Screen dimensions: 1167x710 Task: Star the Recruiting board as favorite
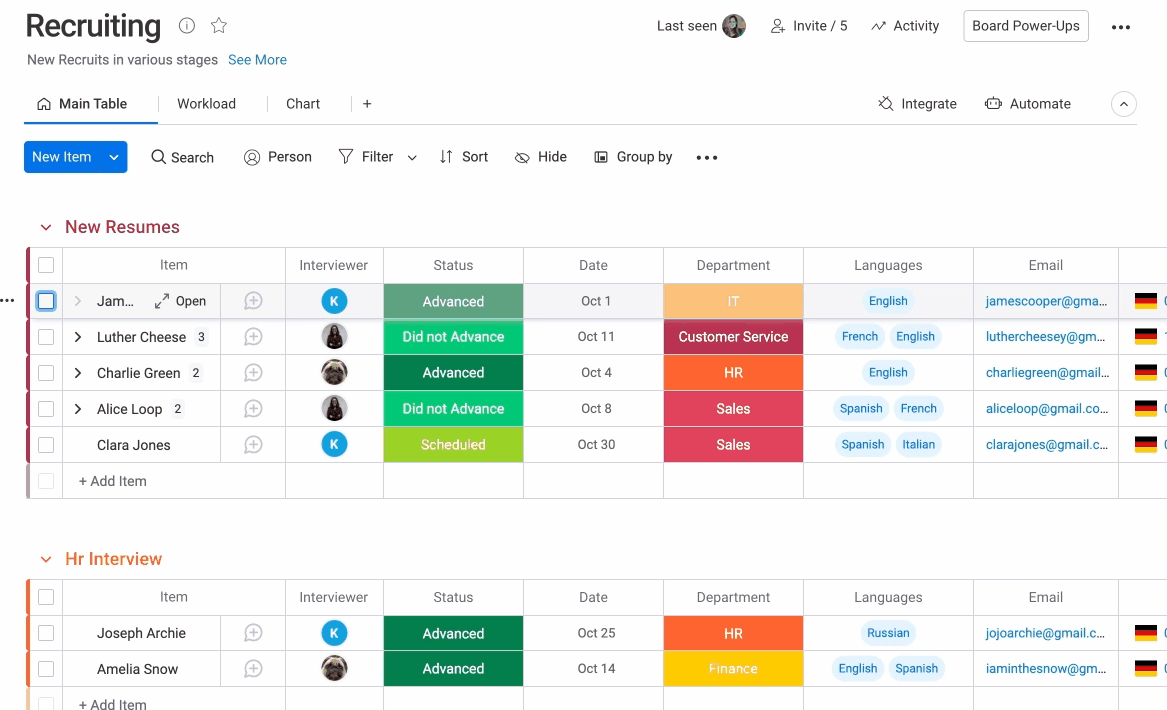click(219, 26)
